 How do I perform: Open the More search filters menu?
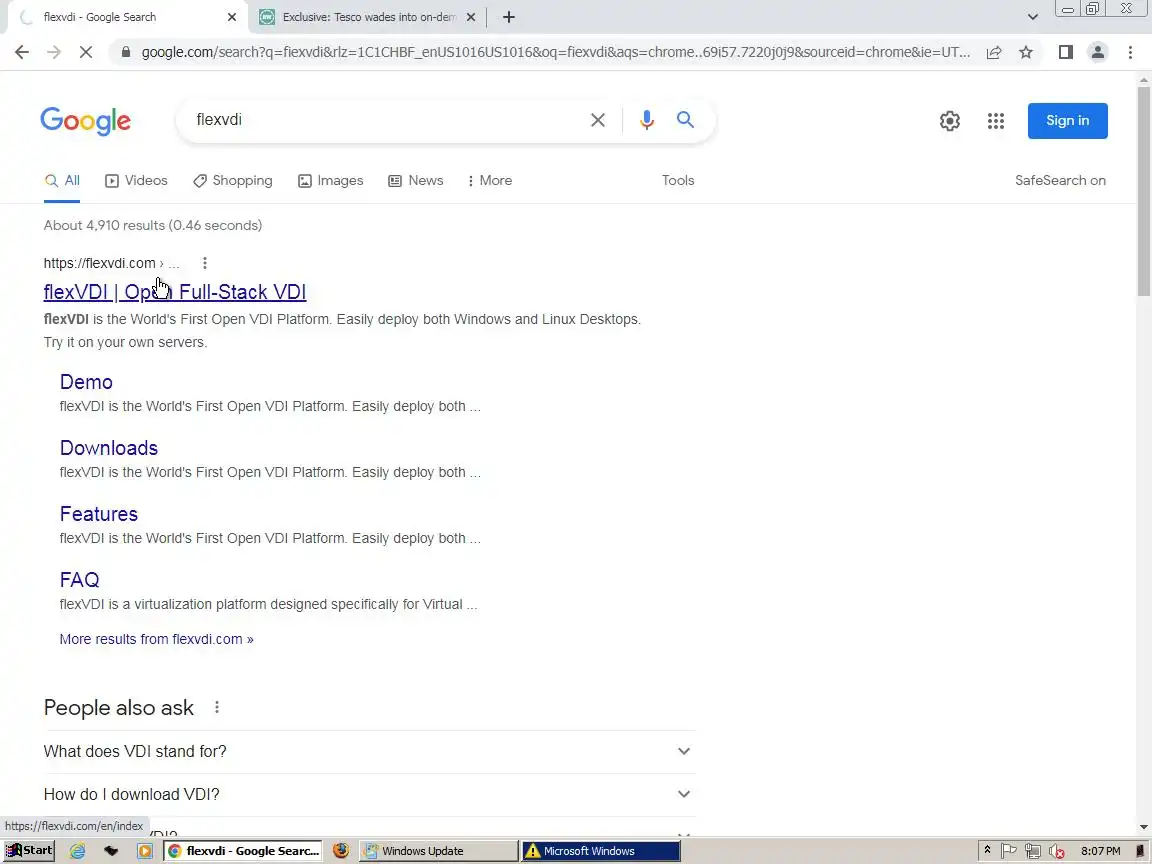(x=490, y=181)
